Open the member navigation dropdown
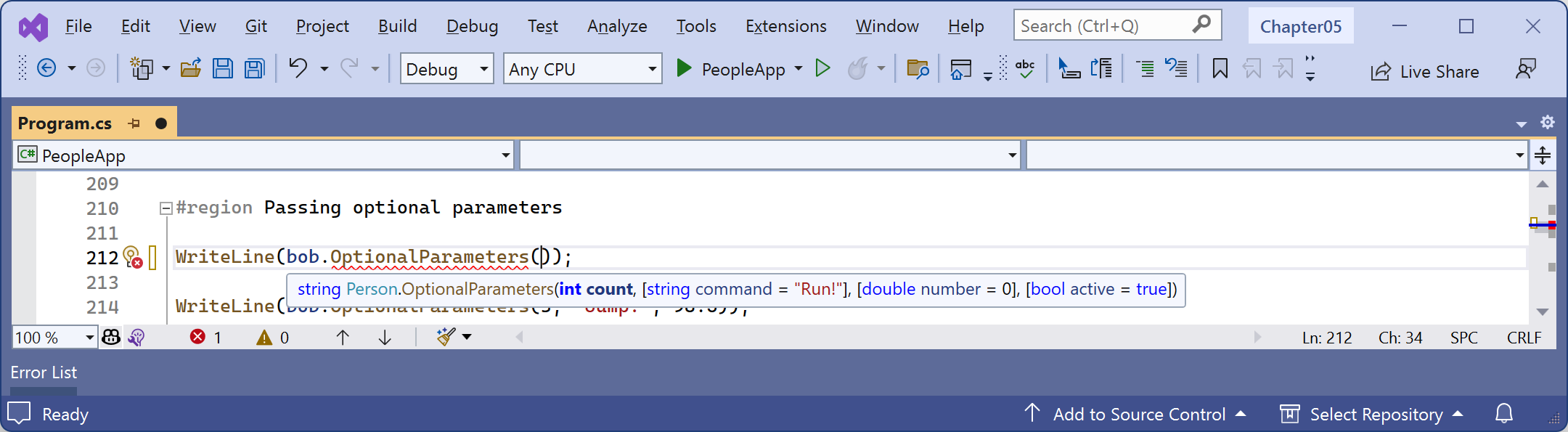Screen dimensions: 1568x432 point(1276,155)
